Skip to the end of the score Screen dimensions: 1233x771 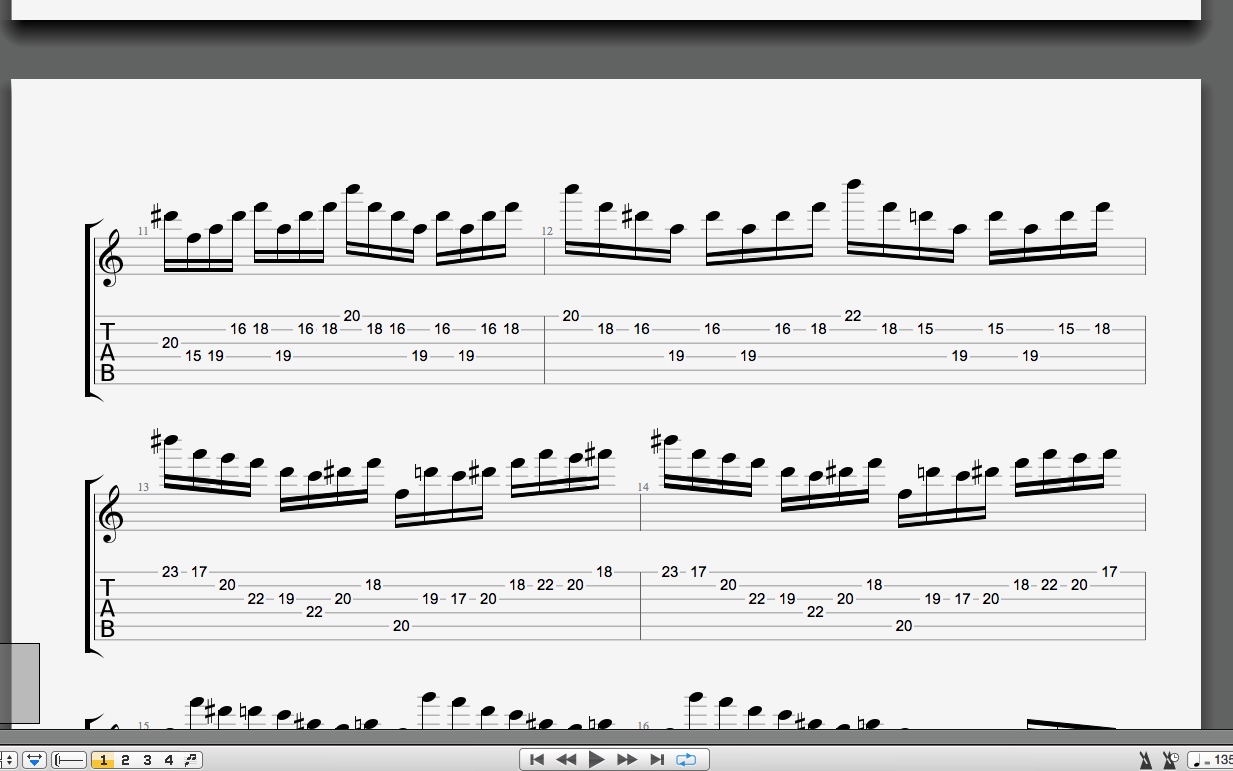coord(657,759)
